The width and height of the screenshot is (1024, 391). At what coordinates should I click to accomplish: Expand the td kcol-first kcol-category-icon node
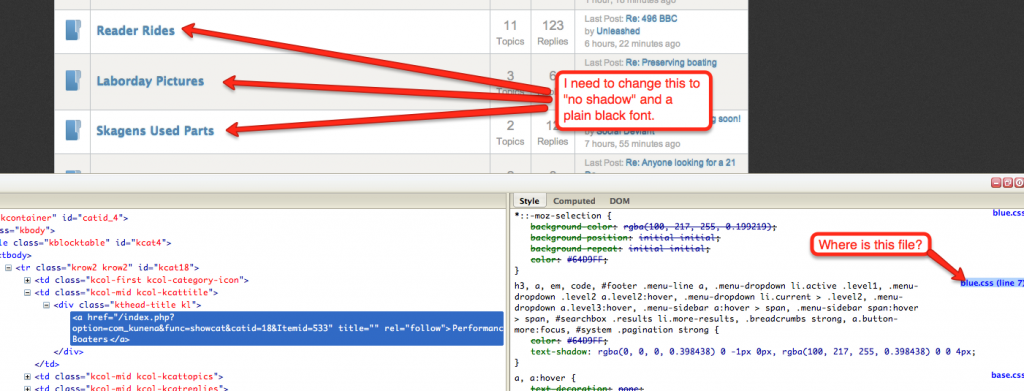[x=27, y=280]
